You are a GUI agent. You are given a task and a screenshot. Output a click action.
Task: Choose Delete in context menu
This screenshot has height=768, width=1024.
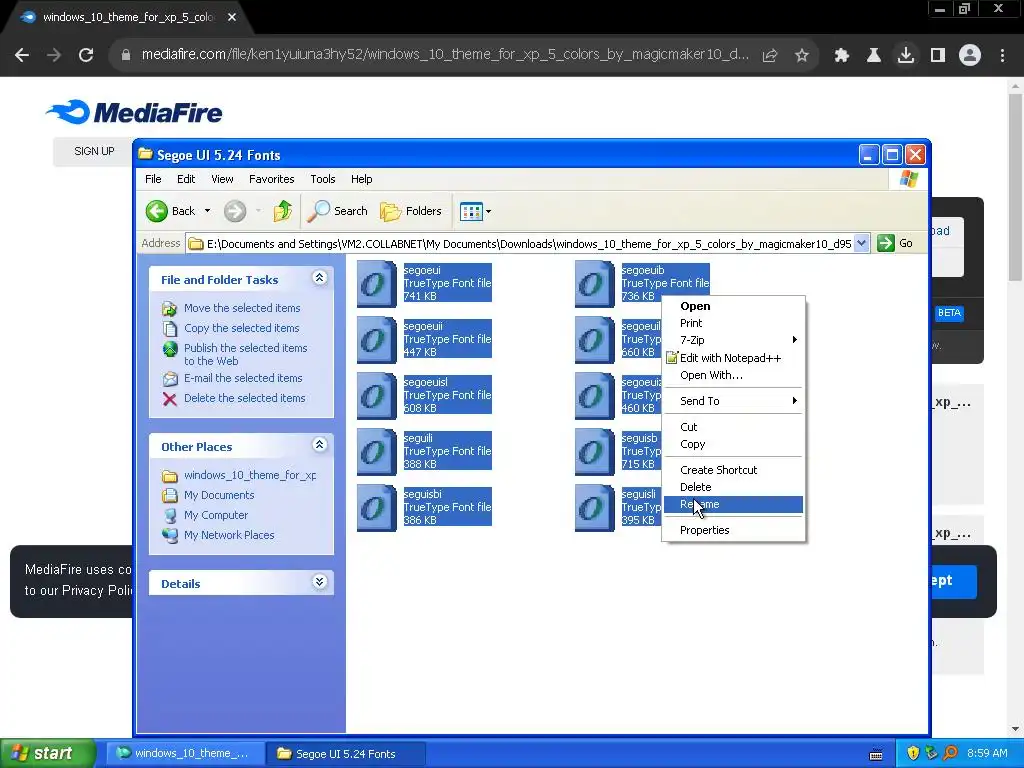pos(733,487)
